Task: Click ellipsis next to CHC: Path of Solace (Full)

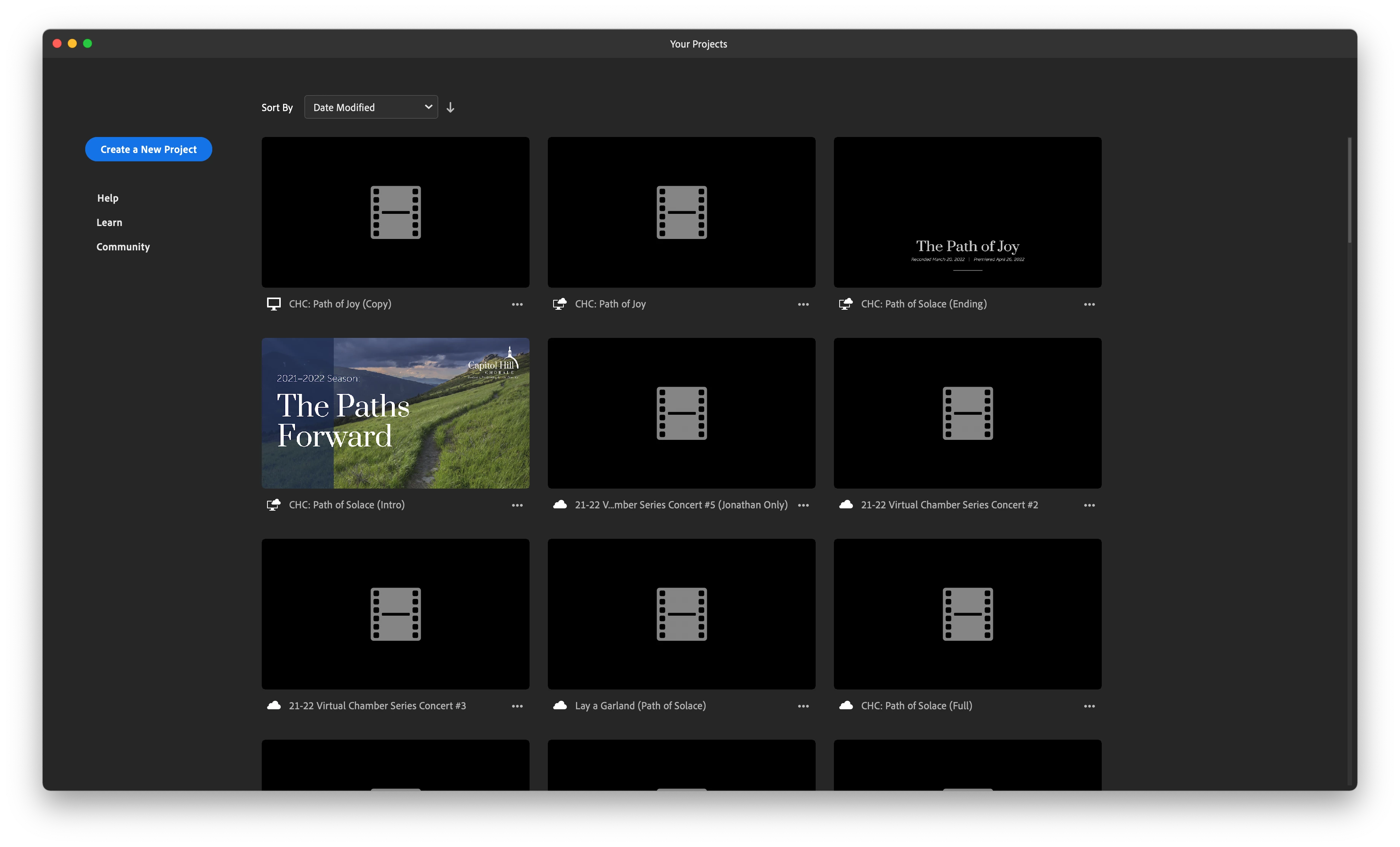Action: (1089, 705)
